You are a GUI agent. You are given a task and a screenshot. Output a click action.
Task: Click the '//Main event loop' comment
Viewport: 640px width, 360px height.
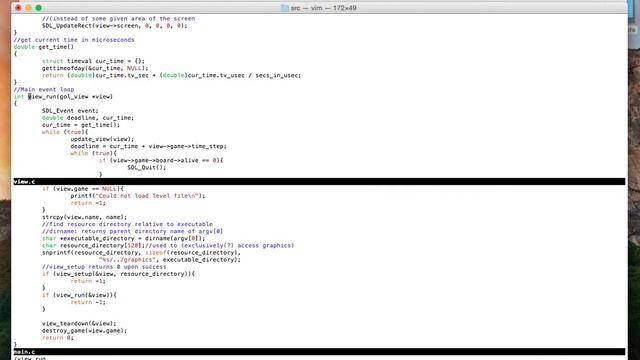pyautogui.click(x=44, y=89)
